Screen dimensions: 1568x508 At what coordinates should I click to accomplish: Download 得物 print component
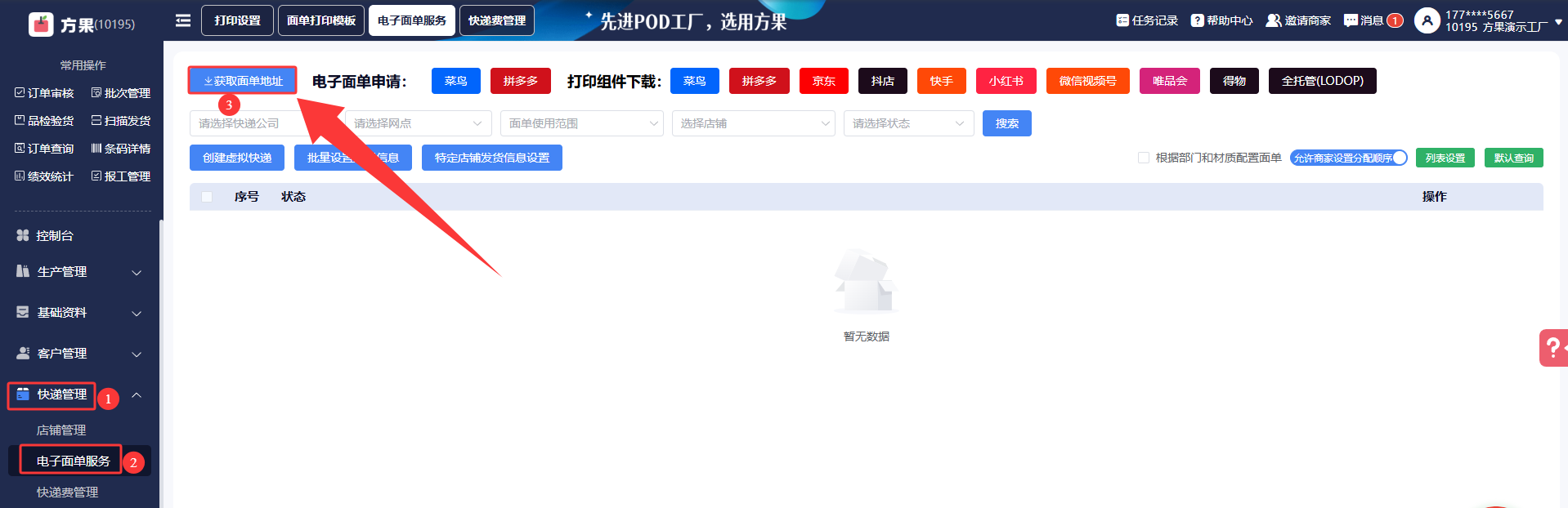pyautogui.click(x=1234, y=81)
